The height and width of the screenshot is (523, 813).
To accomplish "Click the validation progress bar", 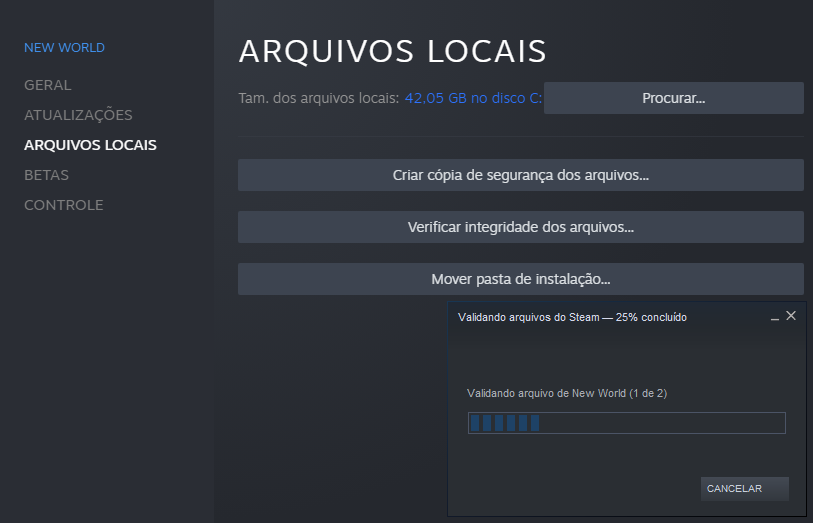I will point(626,423).
